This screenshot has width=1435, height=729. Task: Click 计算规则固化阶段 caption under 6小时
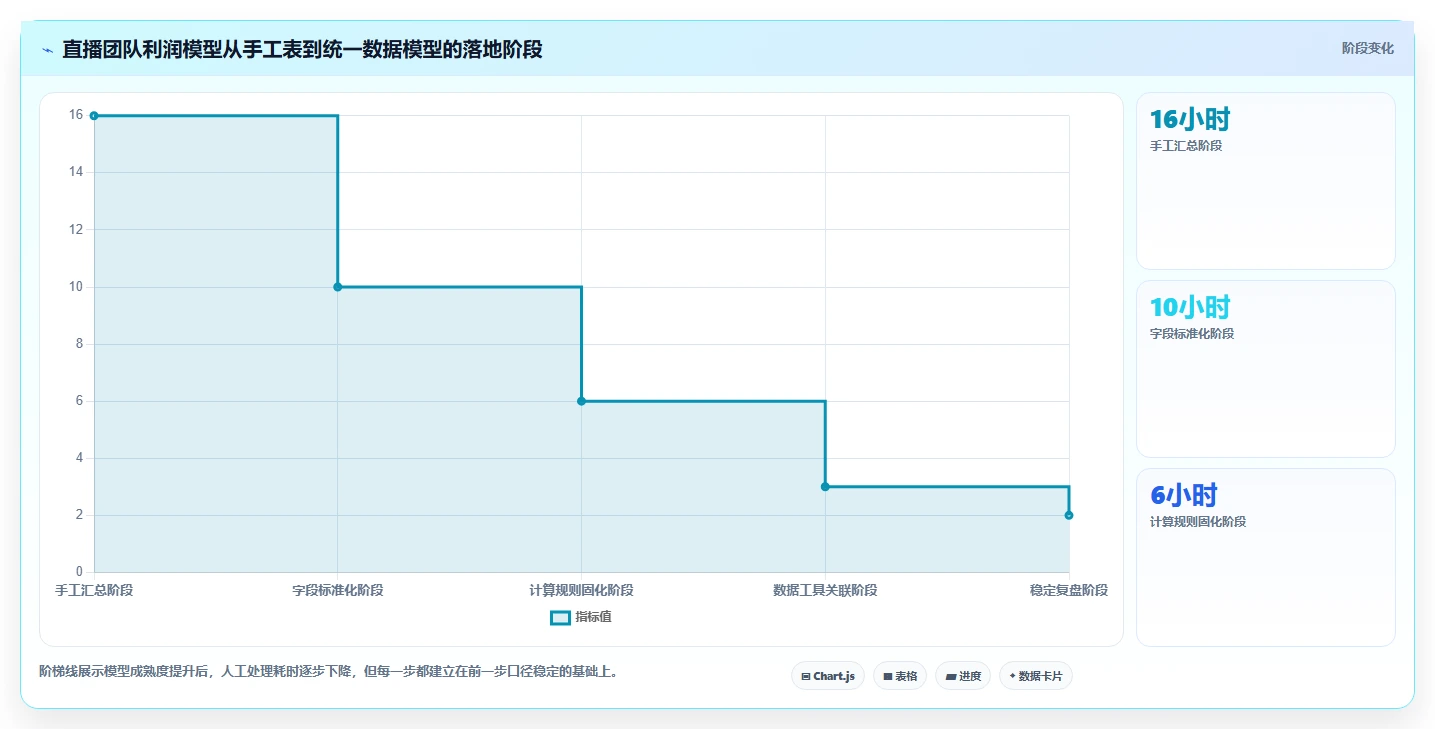[1198, 522]
